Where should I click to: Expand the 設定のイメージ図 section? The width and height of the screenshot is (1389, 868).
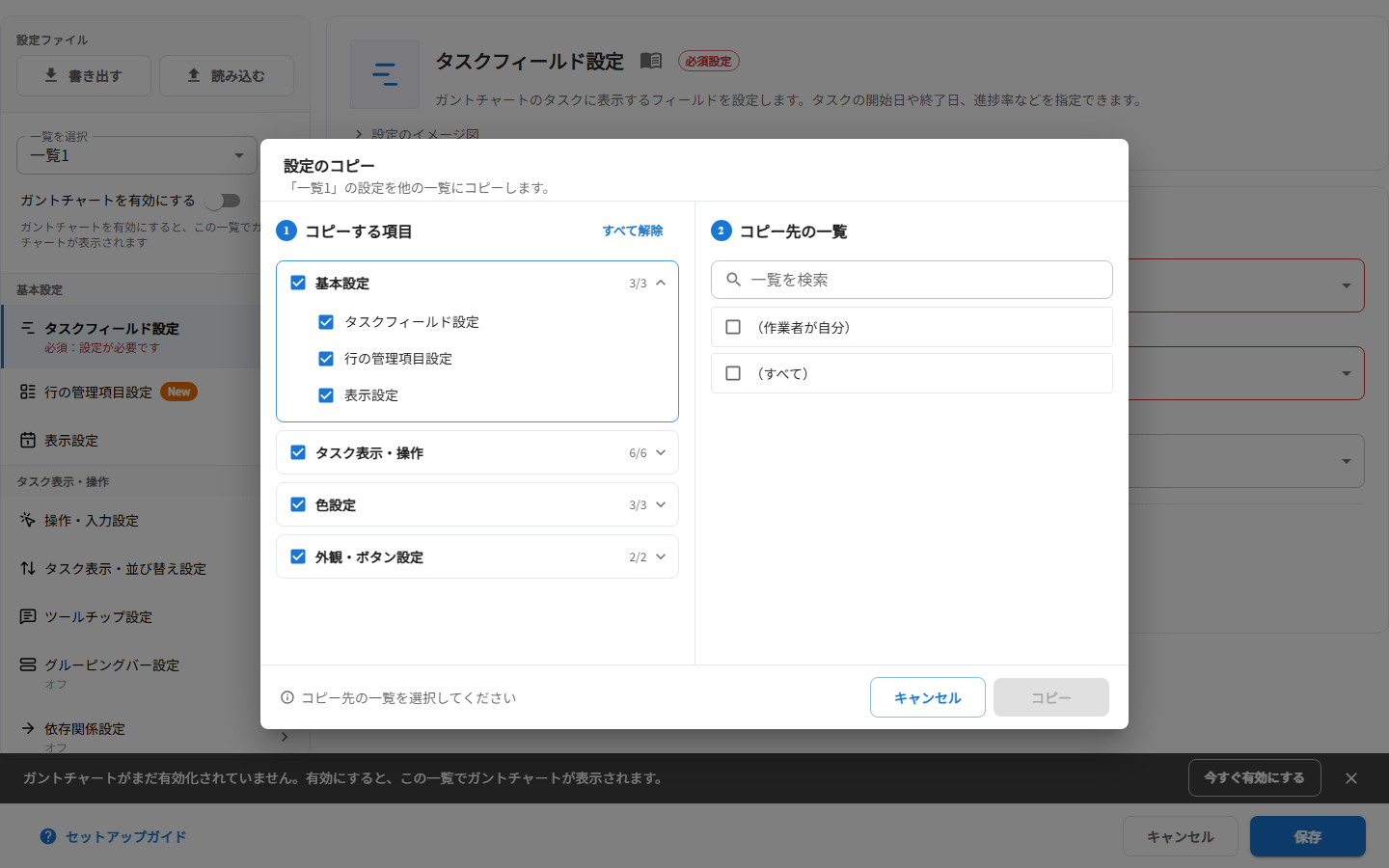tap(417, 134)
